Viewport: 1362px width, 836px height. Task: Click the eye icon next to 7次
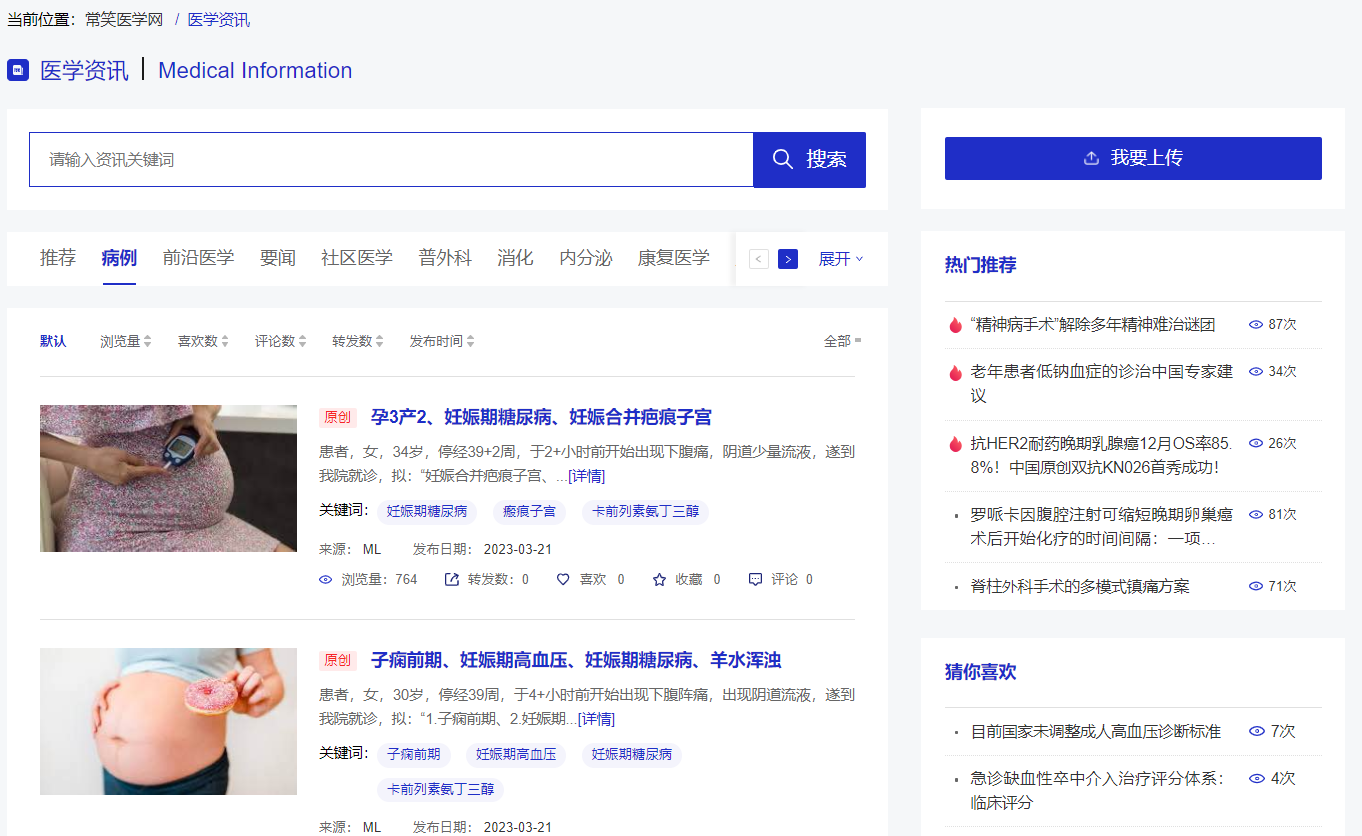pyautogui.click(x=1257, y=731)
